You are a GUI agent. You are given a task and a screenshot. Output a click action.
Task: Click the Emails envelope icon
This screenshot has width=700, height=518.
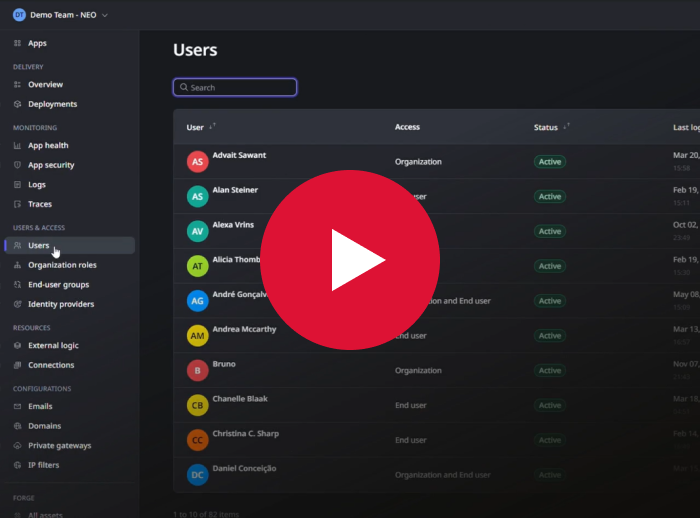click(17, 406)
